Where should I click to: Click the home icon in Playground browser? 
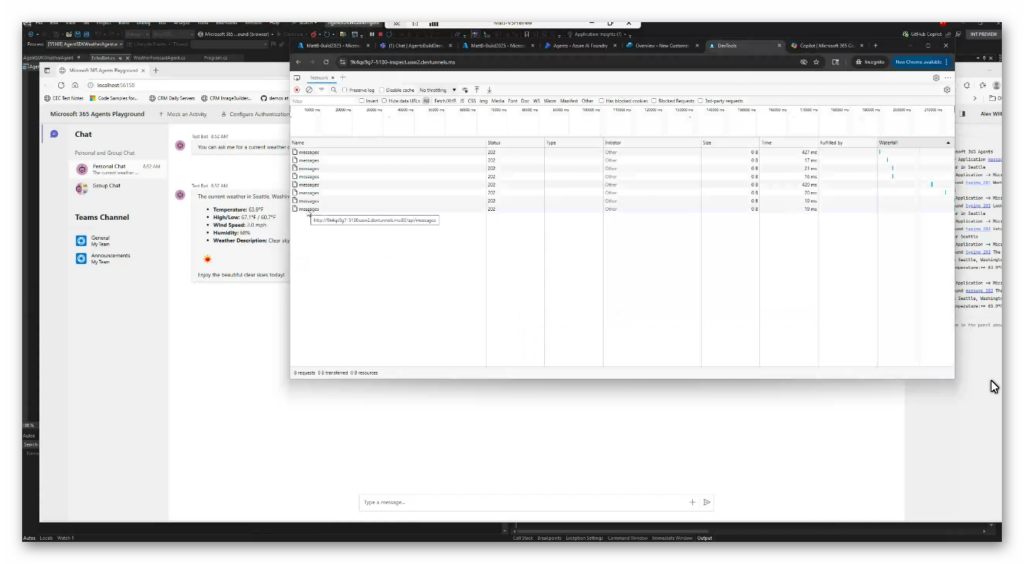pyautogui.click(x=75, y=86)
